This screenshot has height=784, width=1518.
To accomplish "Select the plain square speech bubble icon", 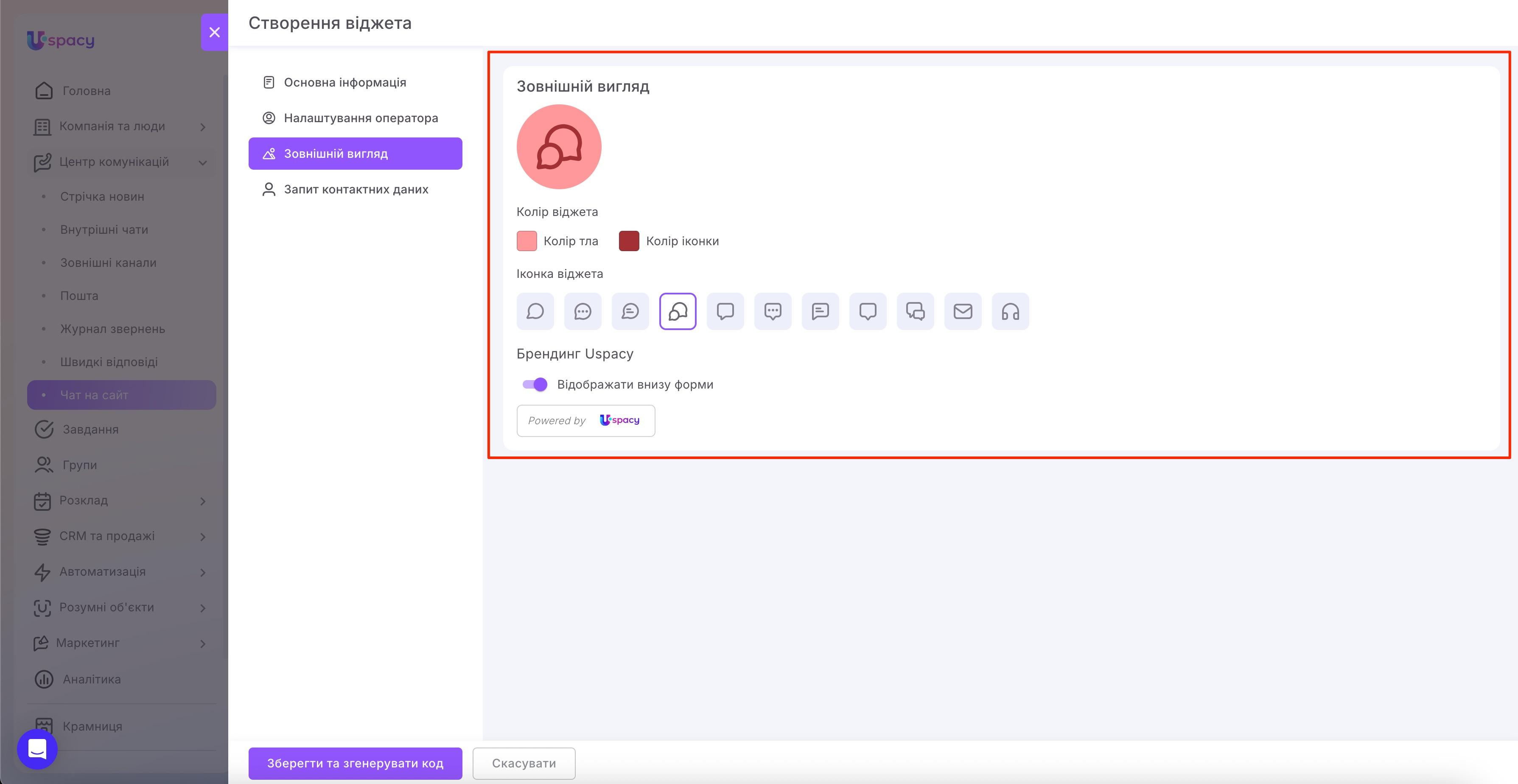I will click(725, 311).
